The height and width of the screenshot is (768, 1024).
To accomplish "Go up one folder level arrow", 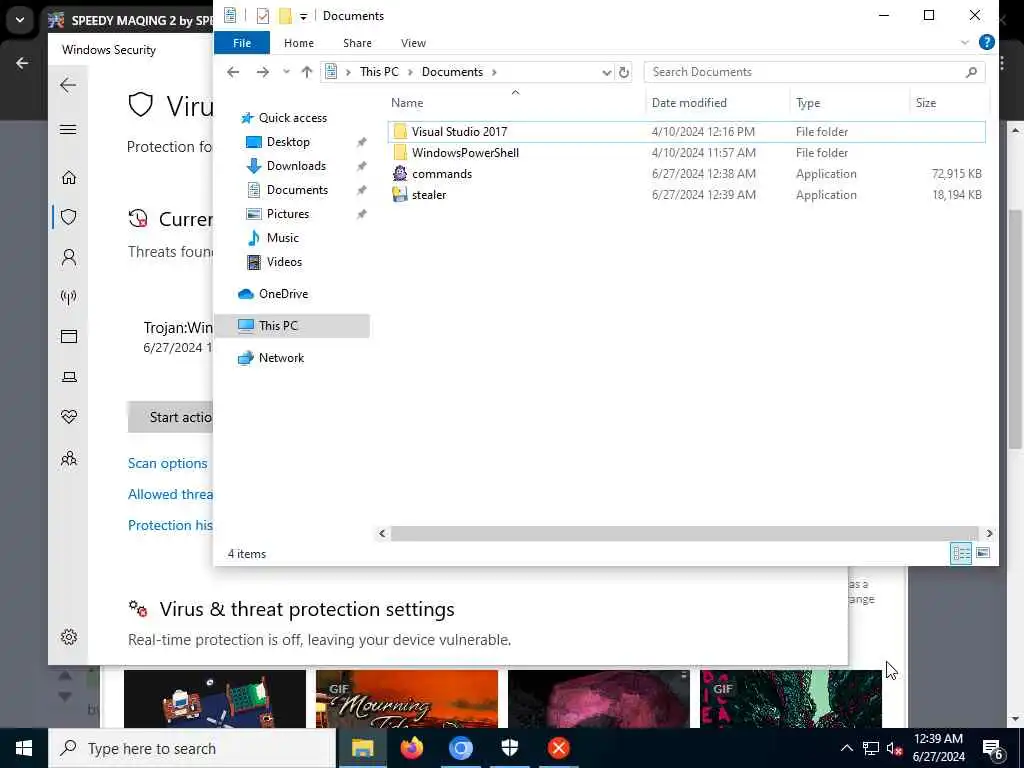I will pyautogui.click(x=306, y=72).
